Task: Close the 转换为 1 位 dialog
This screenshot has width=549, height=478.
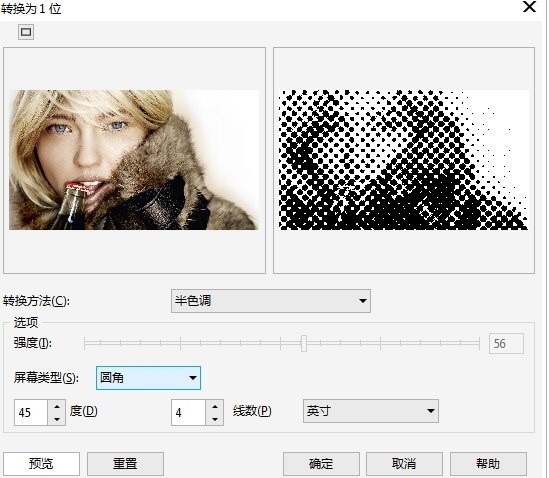Action: click(529, 7)
